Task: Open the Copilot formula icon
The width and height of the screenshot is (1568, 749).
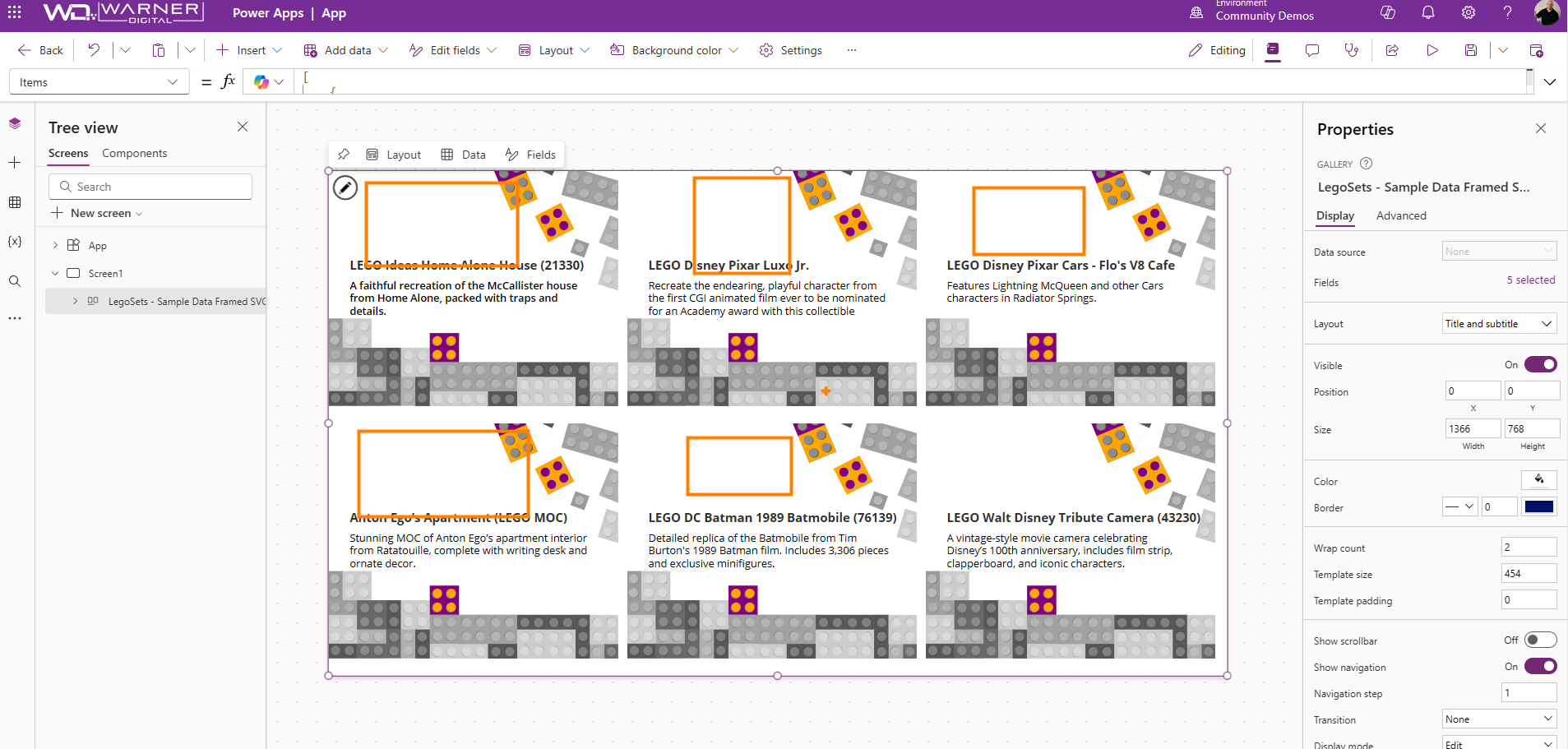Action: (261, 82)
